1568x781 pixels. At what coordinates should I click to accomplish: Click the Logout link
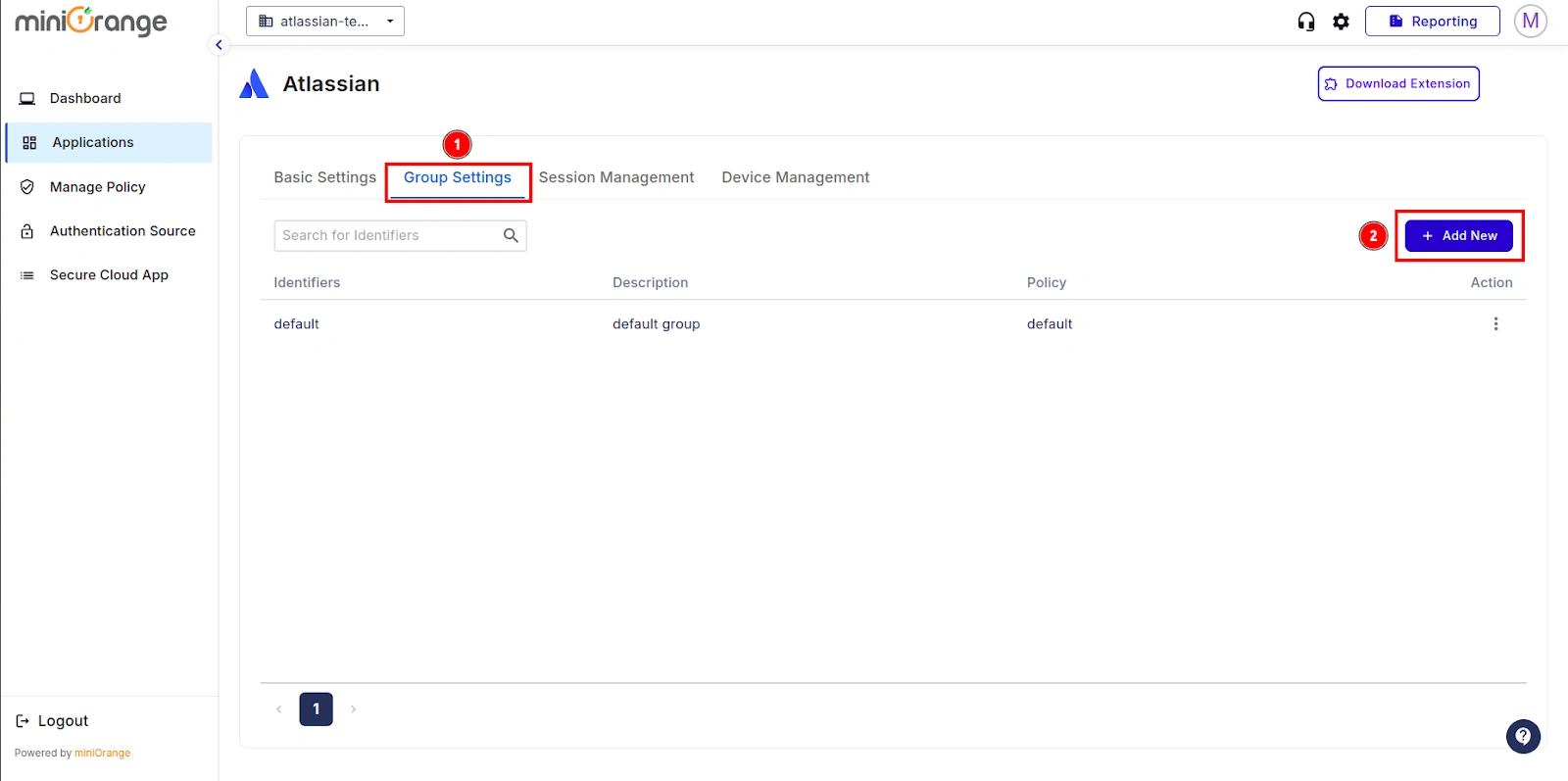coord(63,721)
